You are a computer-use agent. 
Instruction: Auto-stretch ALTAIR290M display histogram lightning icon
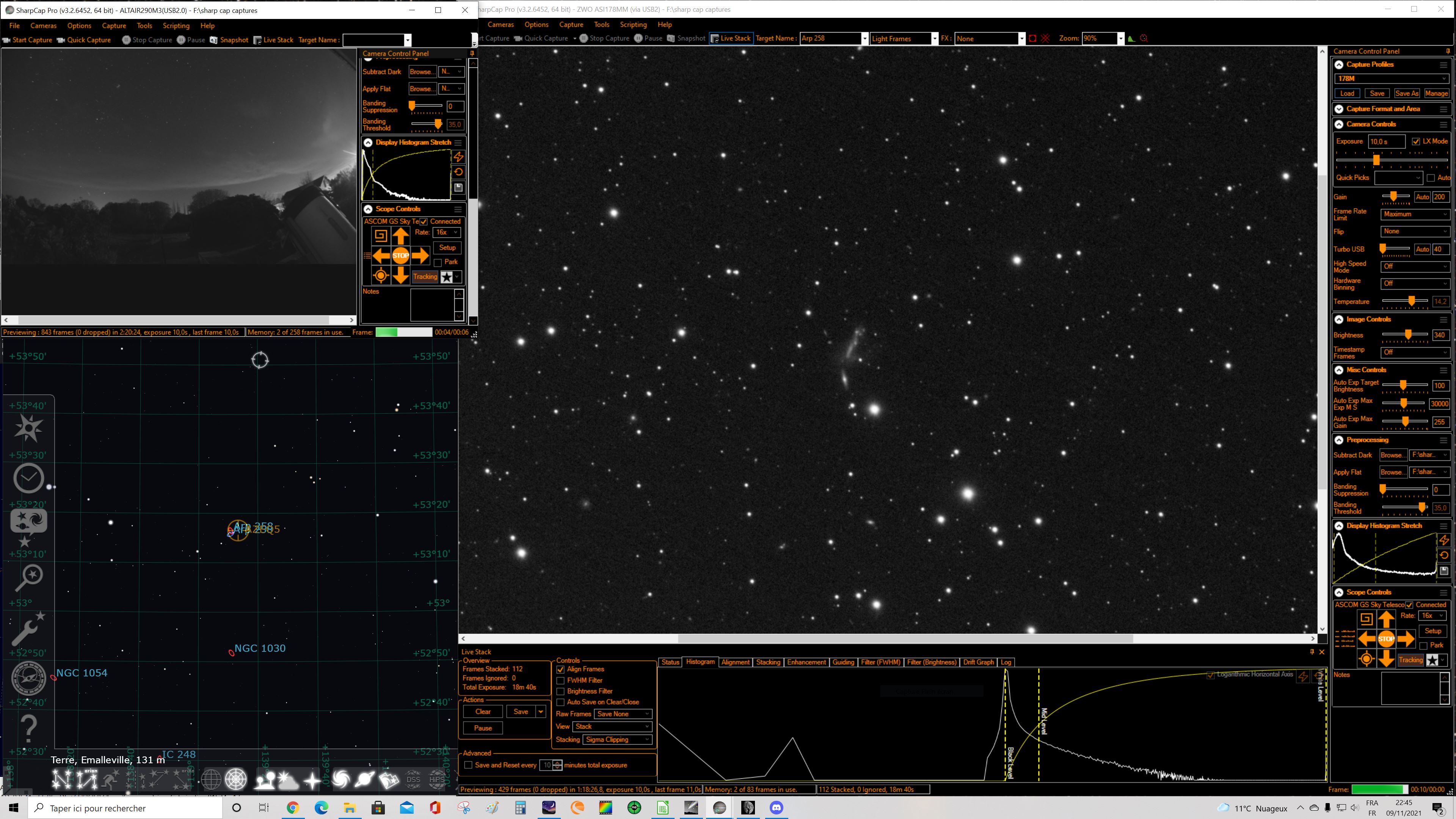[x=458, y=157]
